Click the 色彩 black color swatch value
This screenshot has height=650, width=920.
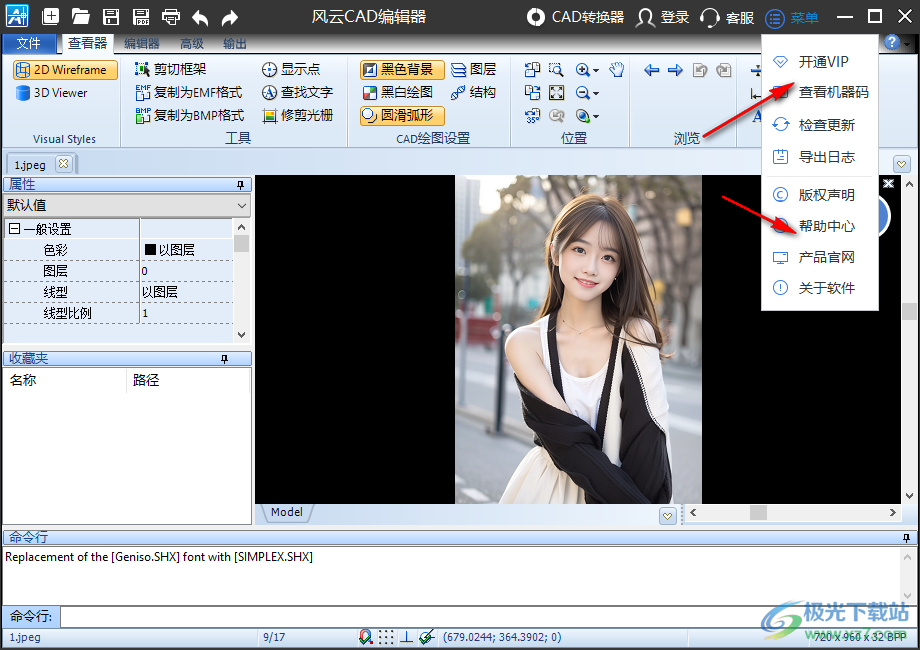[150, 249]
